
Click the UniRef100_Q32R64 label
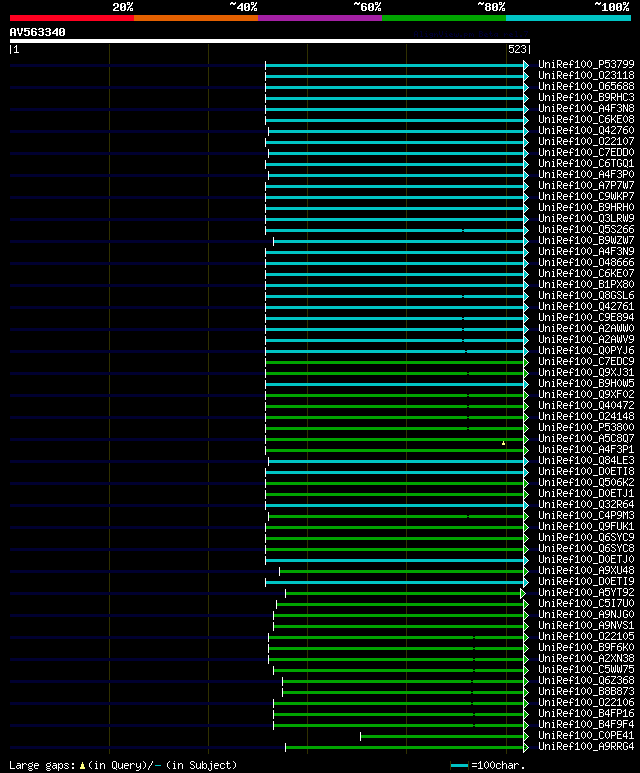point(586,505)
